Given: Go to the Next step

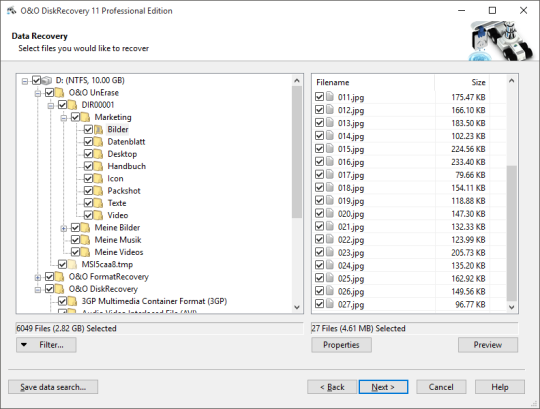Looking at the screenshot, I should 383,387.
